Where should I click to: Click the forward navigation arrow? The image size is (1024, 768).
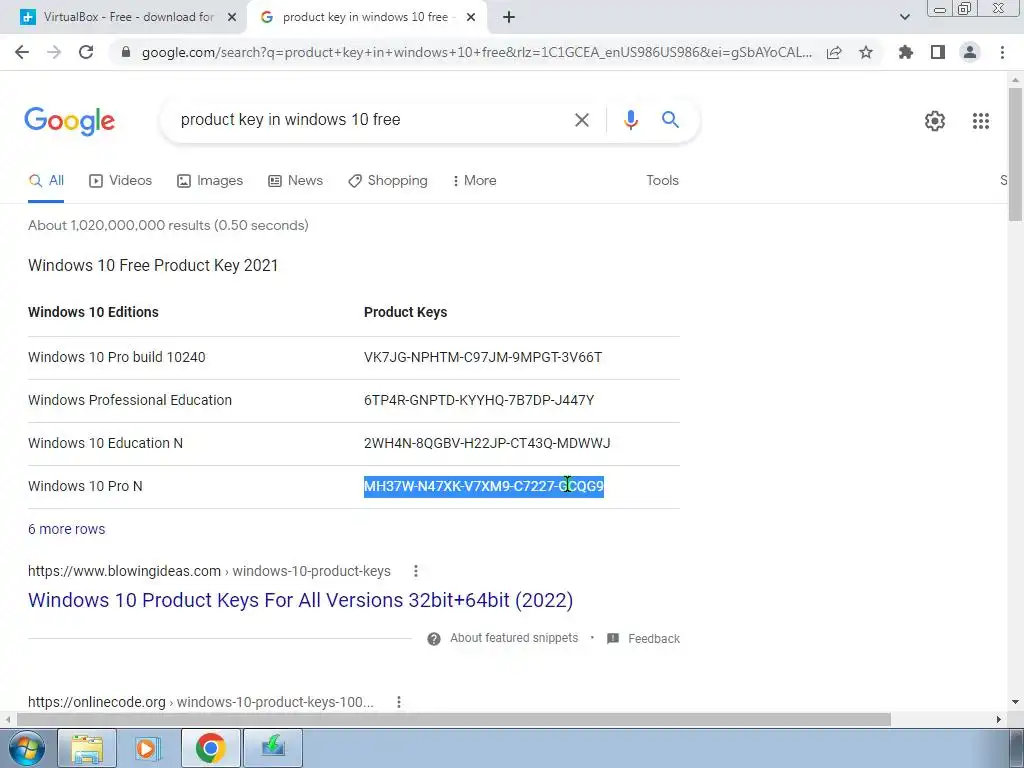click(54, 52)
